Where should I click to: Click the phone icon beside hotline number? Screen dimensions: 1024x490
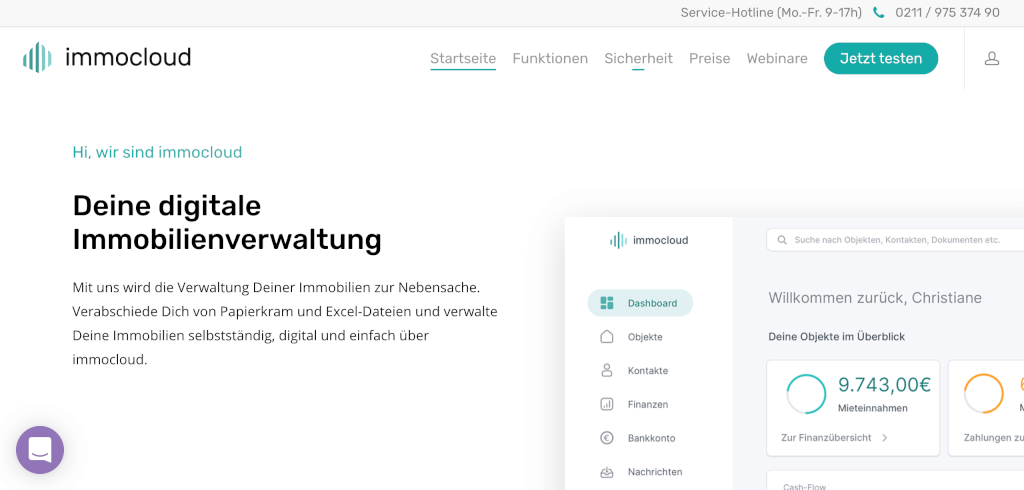point(879,12)
